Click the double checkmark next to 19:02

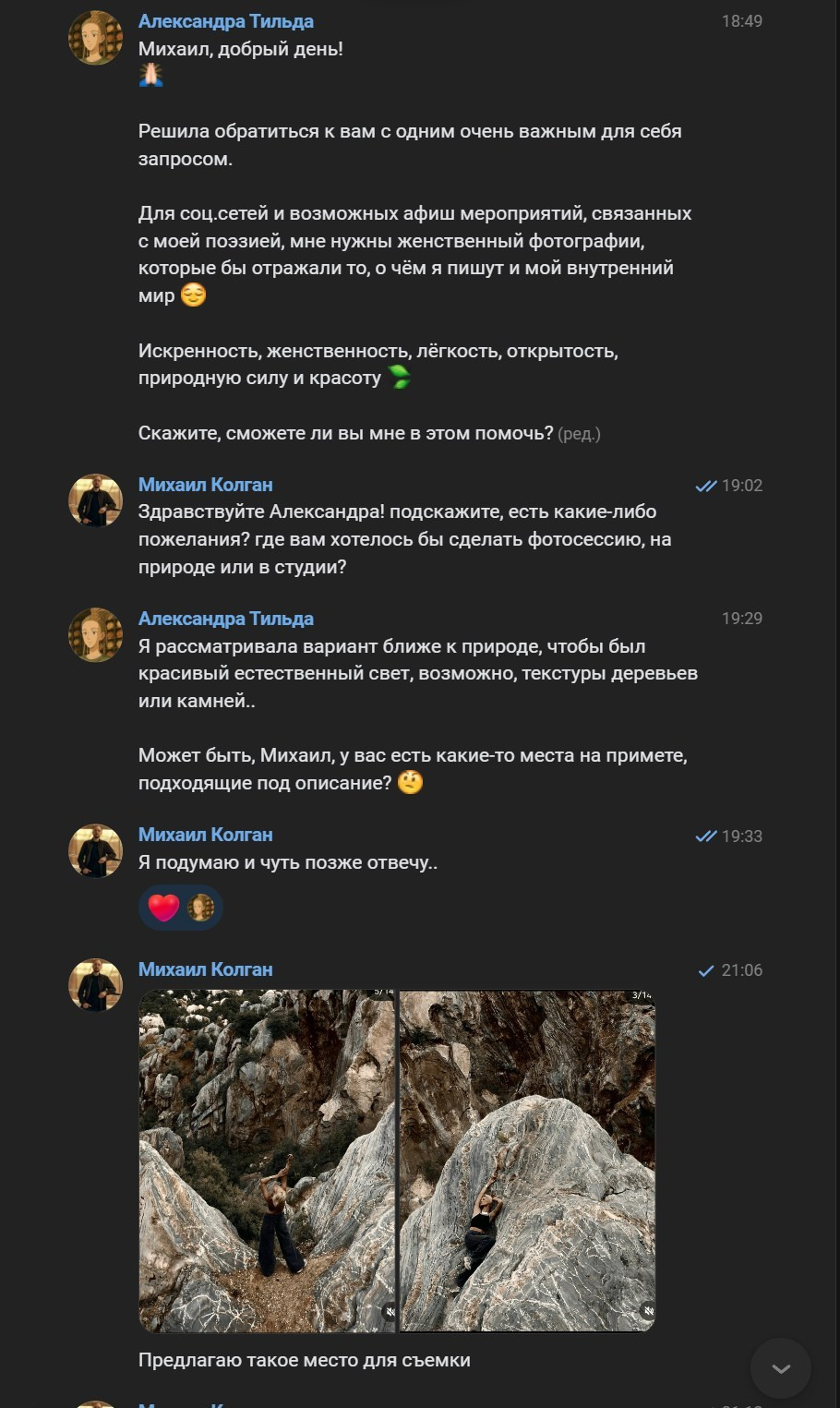coord(709,484)
